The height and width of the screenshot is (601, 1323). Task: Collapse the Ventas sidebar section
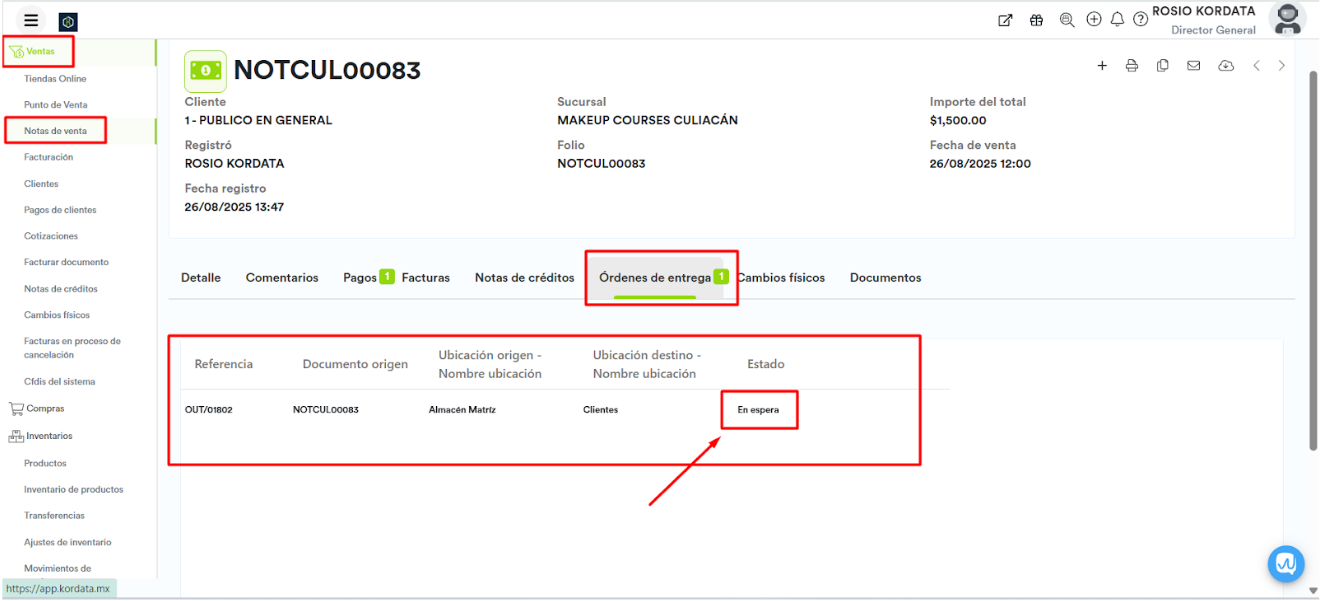point(40,51)
